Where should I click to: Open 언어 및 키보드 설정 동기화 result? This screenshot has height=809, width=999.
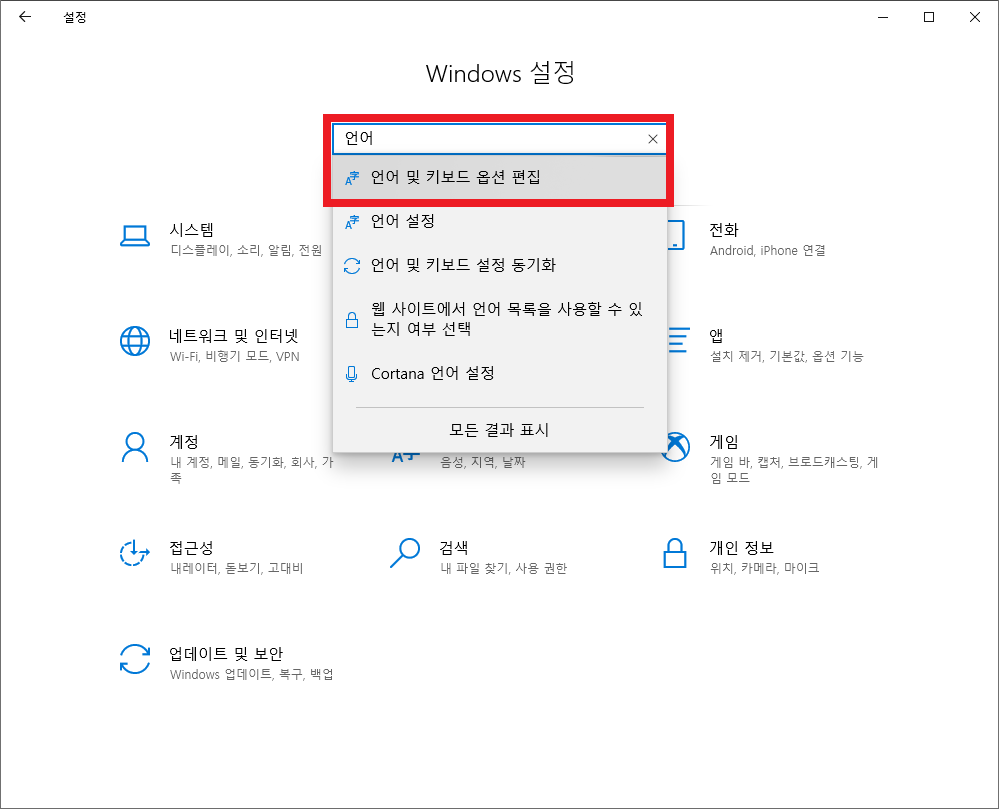(500, 265)
